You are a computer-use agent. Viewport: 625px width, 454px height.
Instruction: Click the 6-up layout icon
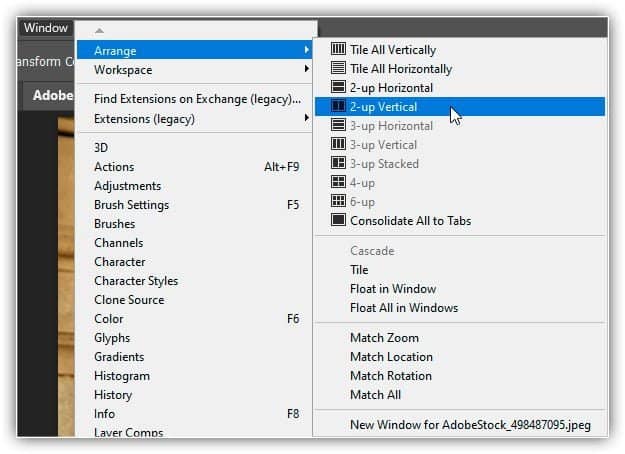tap(339, 202)
